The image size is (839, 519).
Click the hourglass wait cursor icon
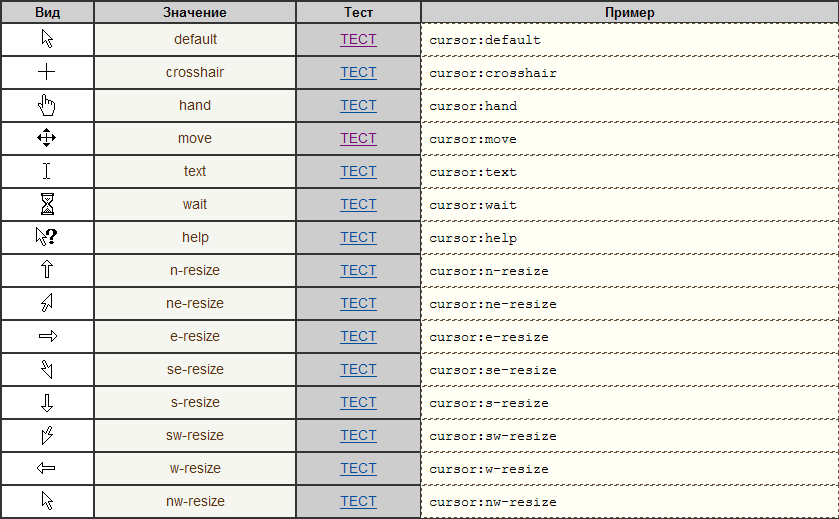[47, 204]
